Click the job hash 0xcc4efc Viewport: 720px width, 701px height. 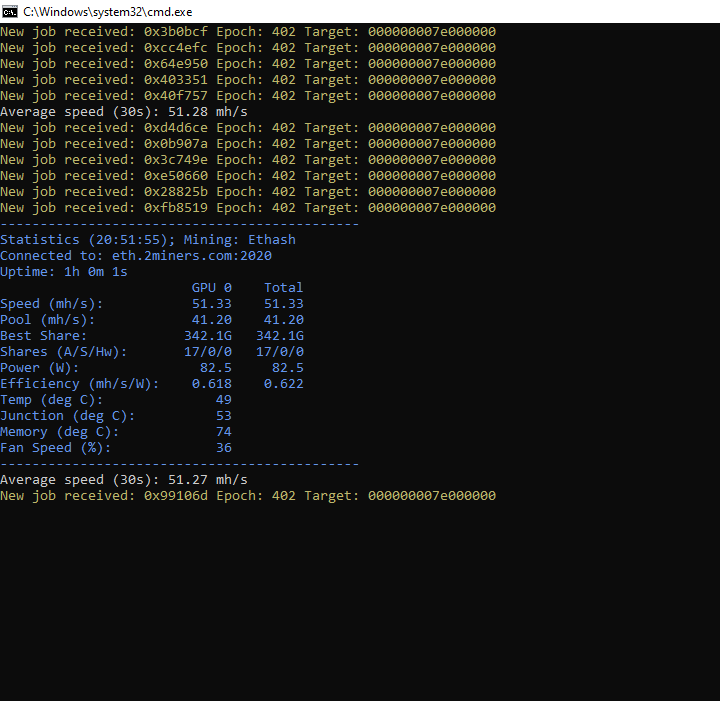click(x=176, y=48)
